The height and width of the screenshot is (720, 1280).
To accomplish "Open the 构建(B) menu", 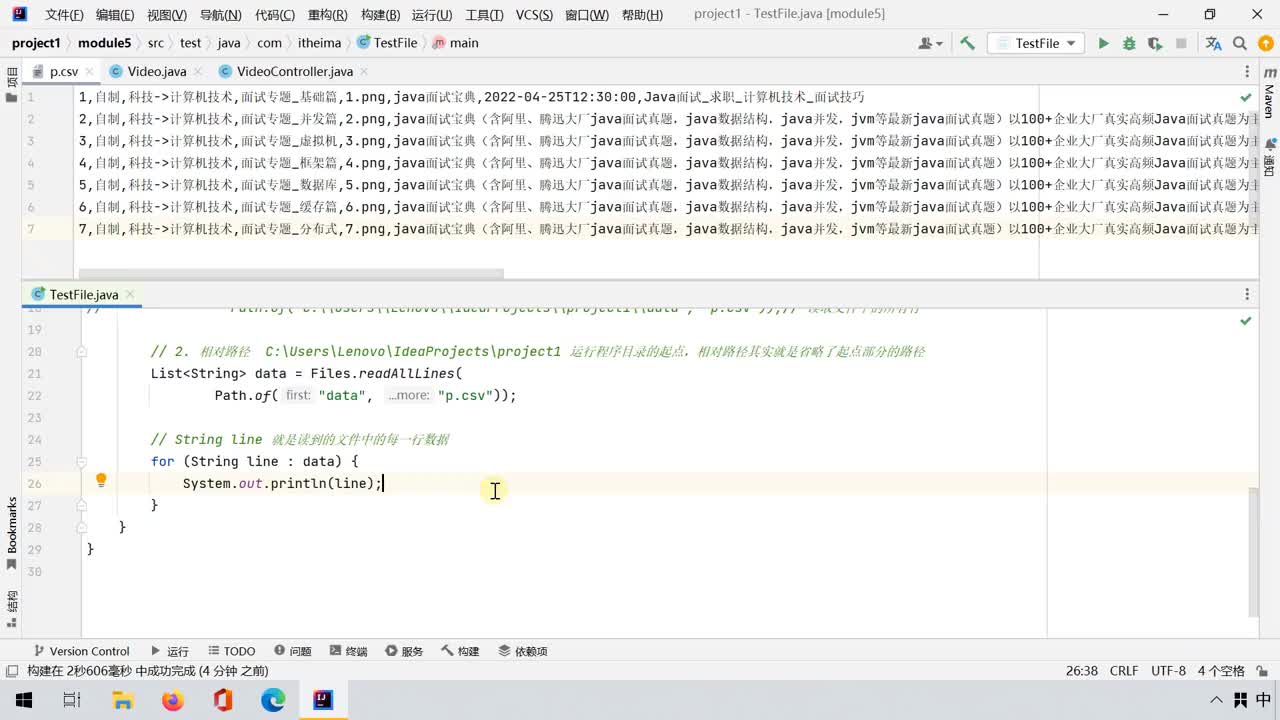I will 380,15.
